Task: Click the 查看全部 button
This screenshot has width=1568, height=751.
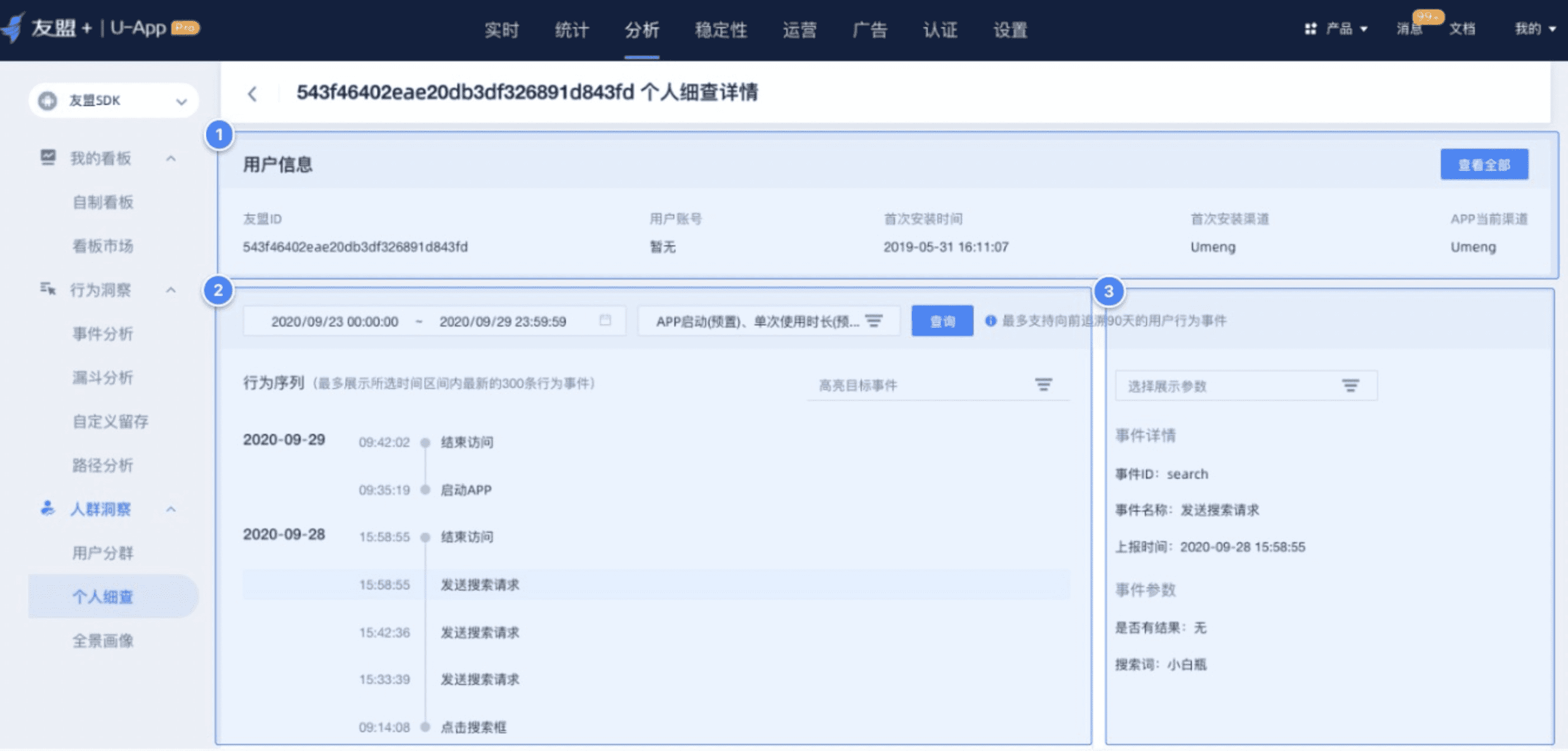Action: [x=1484, y=164]
